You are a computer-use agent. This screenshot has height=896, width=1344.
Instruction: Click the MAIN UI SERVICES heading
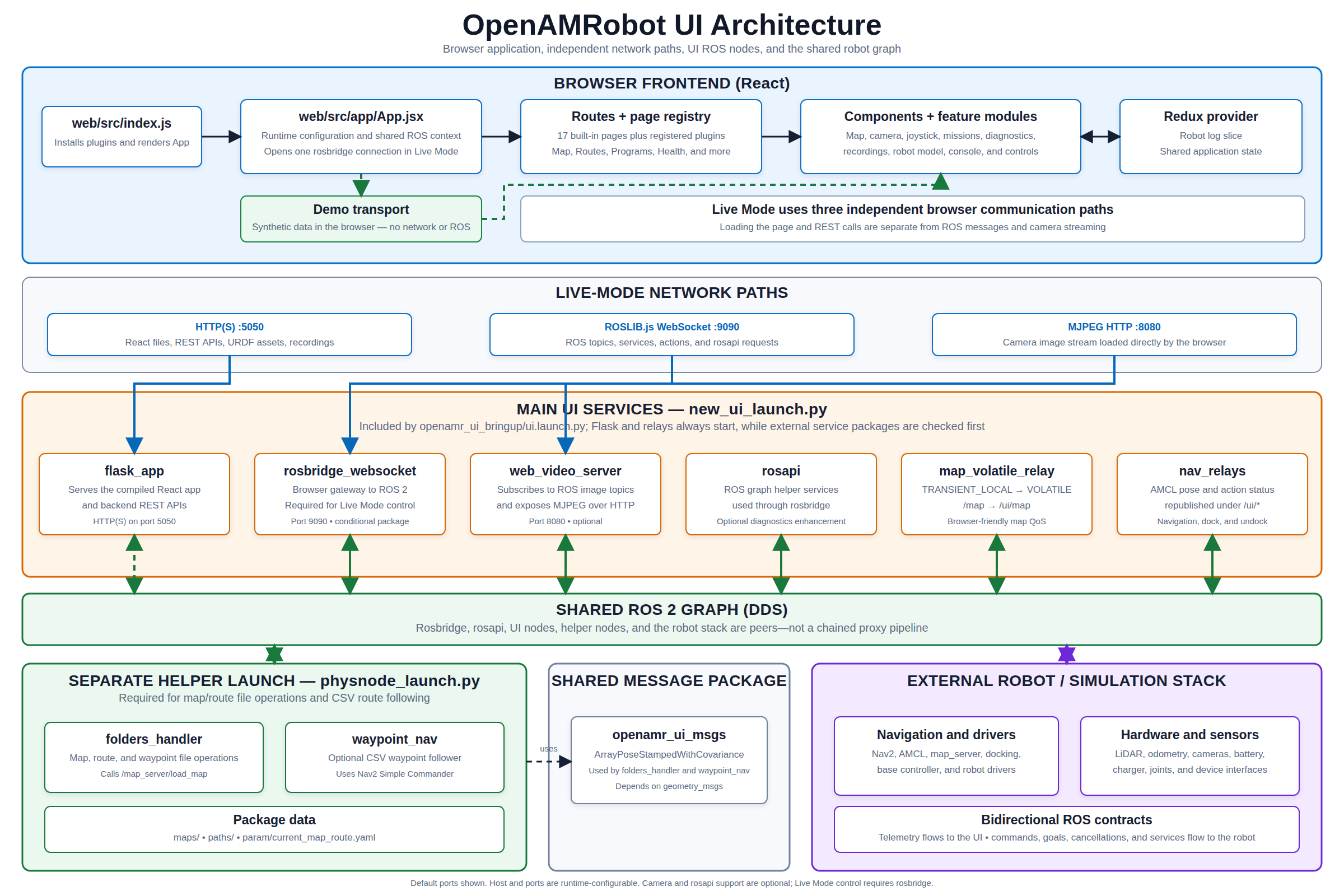pyautogui.click(x=672, y=409)
